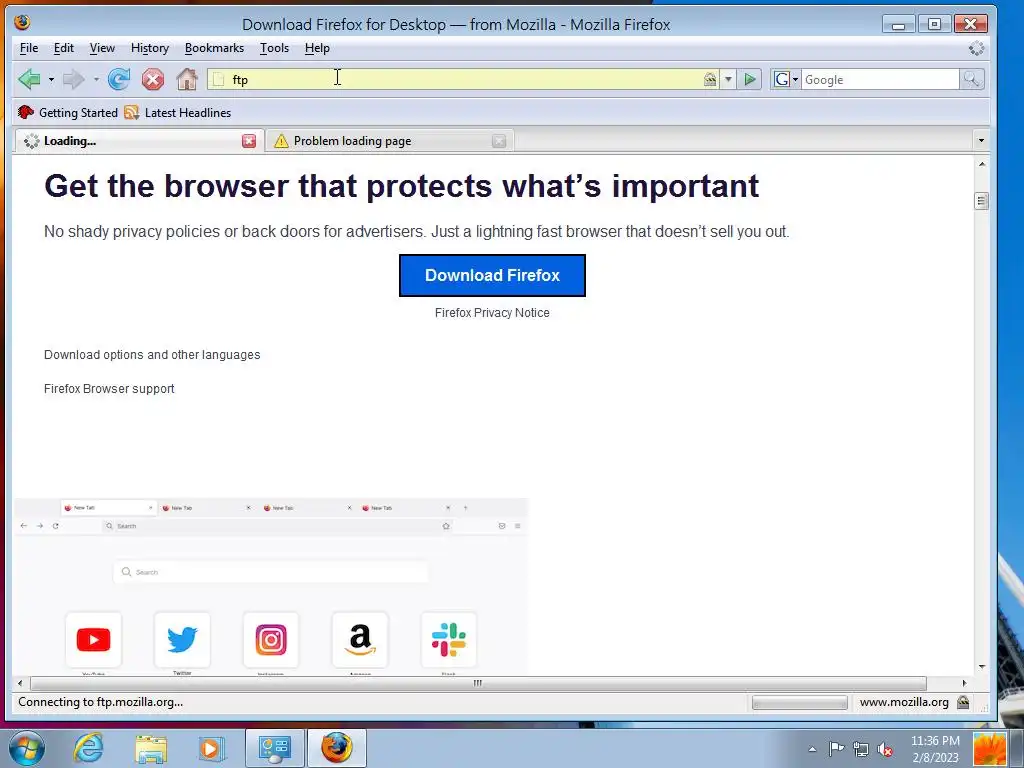Open the Help menu
The image size is (1024, 768).
[317, 48]
